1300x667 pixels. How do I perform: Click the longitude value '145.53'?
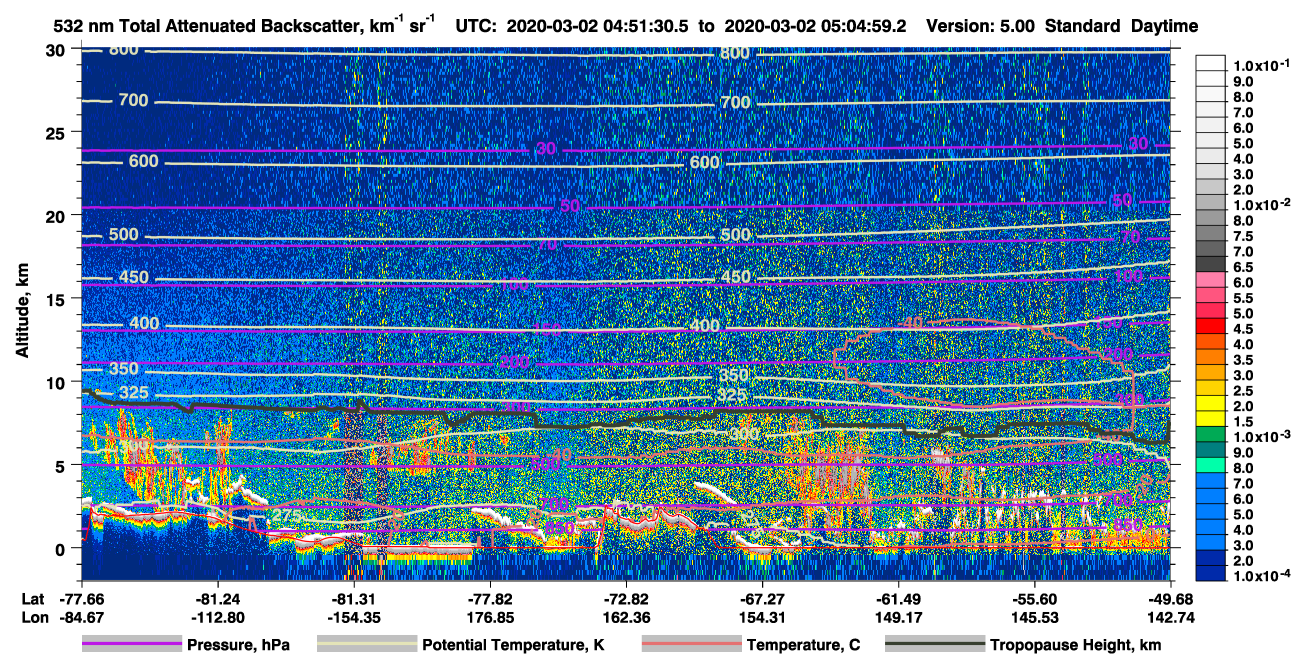click(x=1034, y=617)
